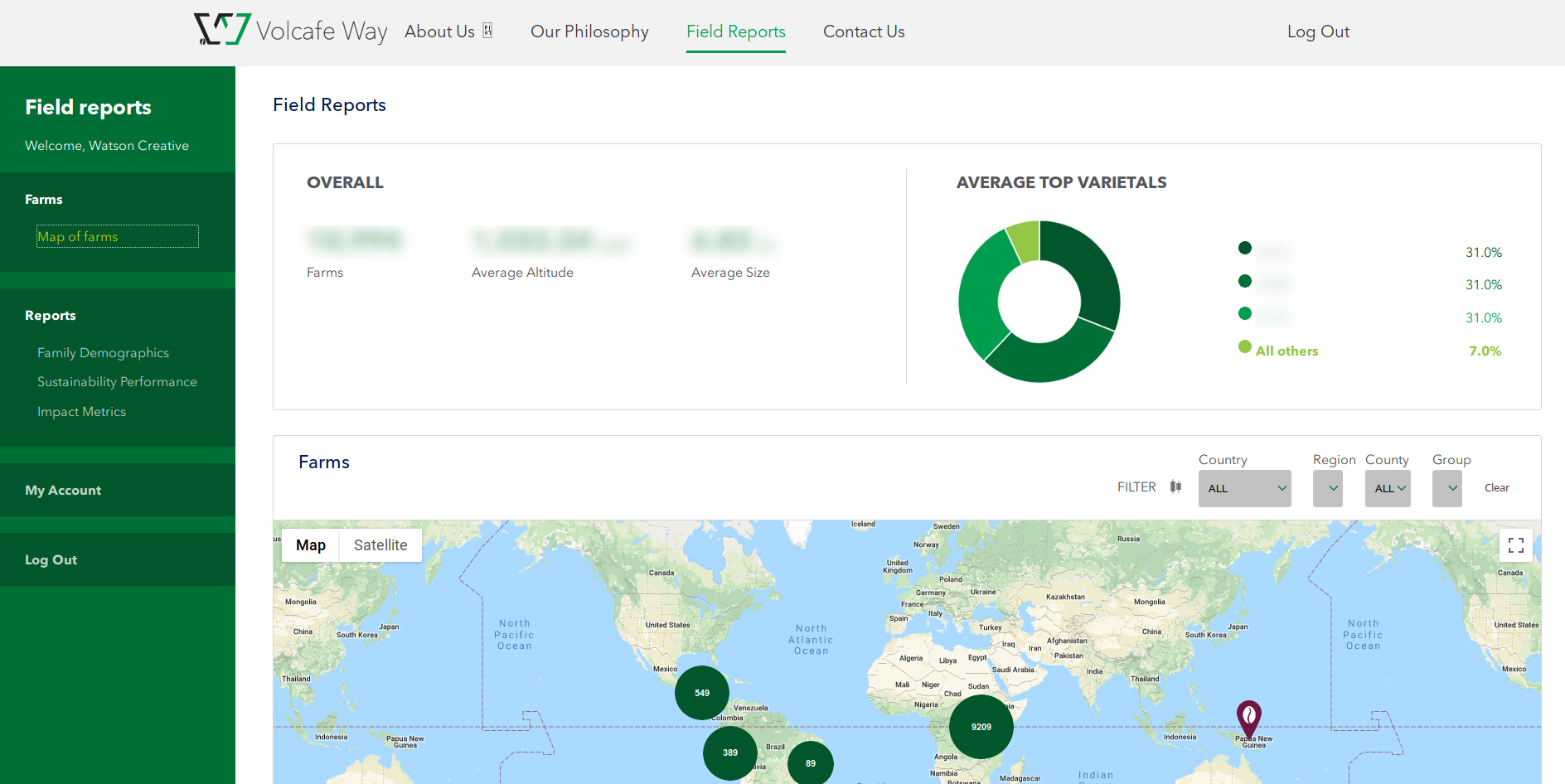Open the County filter dropdown
The image size is (1565, 784).
1388,488
